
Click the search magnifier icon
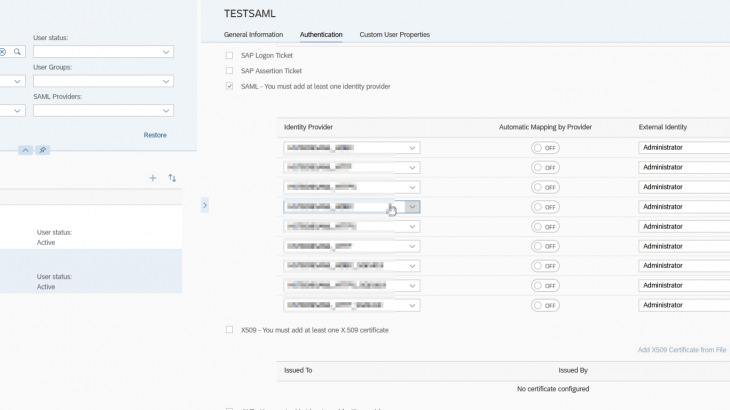tap(17, 52)
